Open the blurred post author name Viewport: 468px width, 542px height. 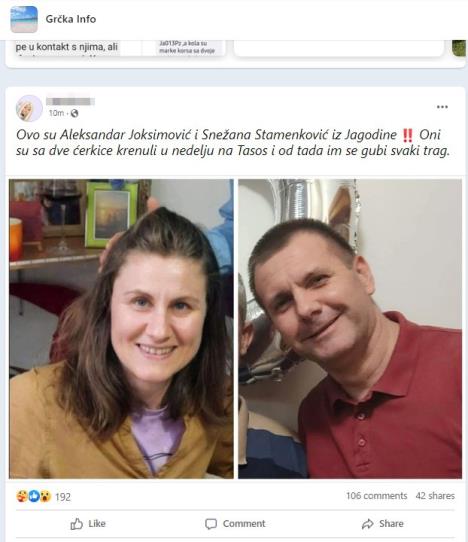71,101
